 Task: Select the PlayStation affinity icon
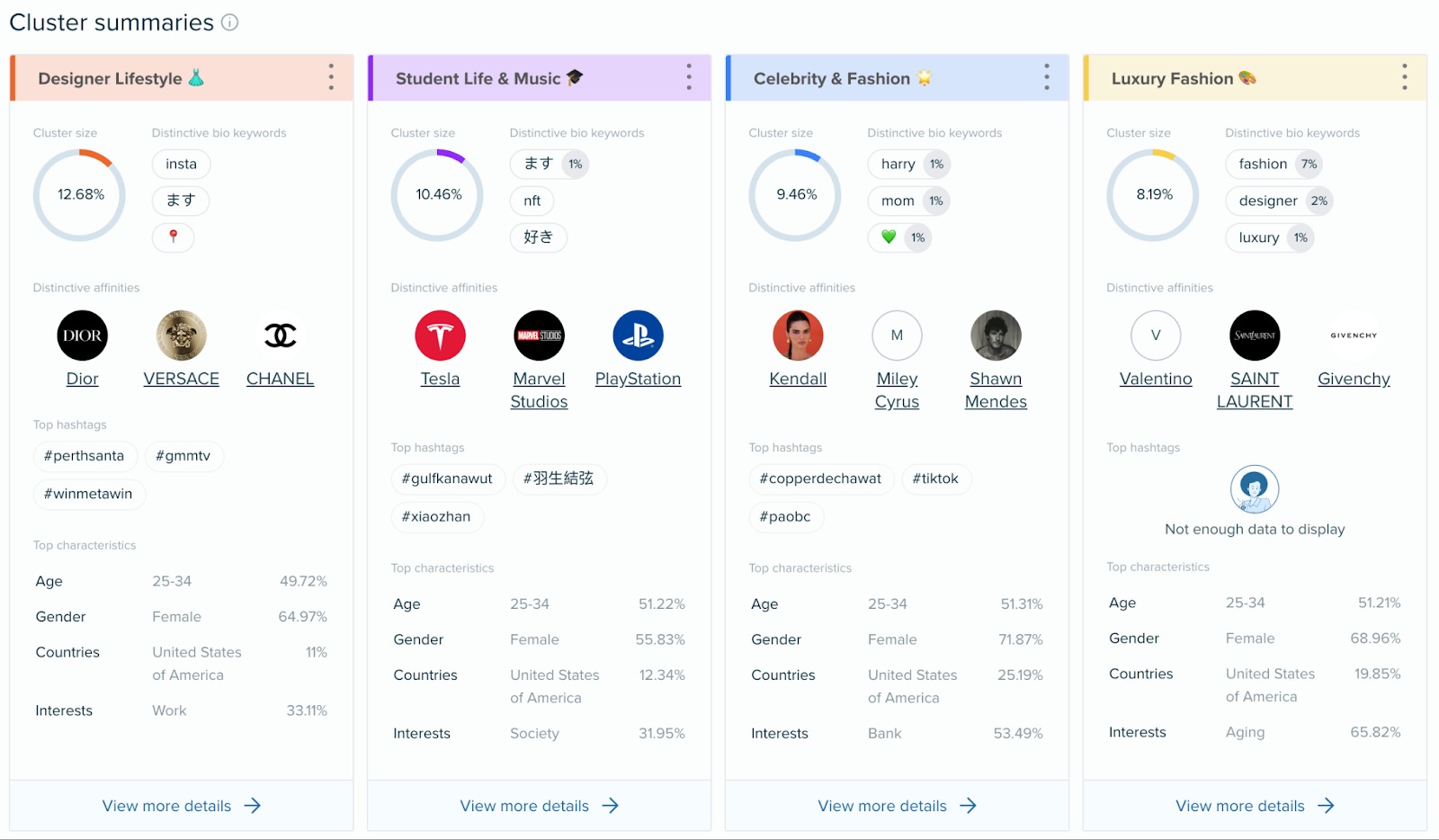click(x=638, y=335)
